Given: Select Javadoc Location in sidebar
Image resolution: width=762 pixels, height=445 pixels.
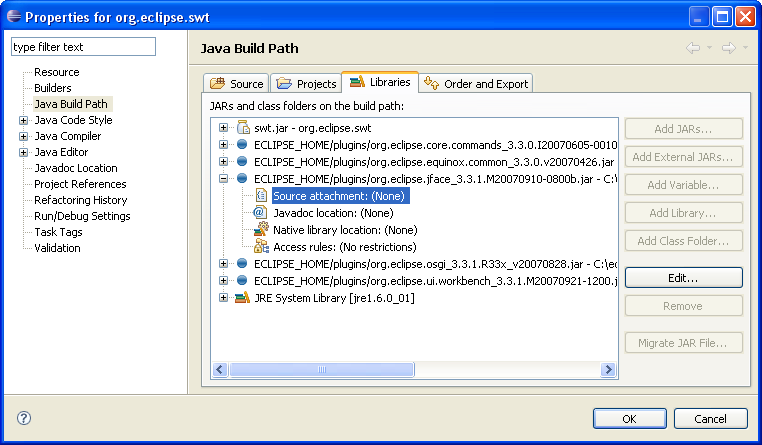Looking at the screenshot, I should pyautogui.click(x=76, y=168).
